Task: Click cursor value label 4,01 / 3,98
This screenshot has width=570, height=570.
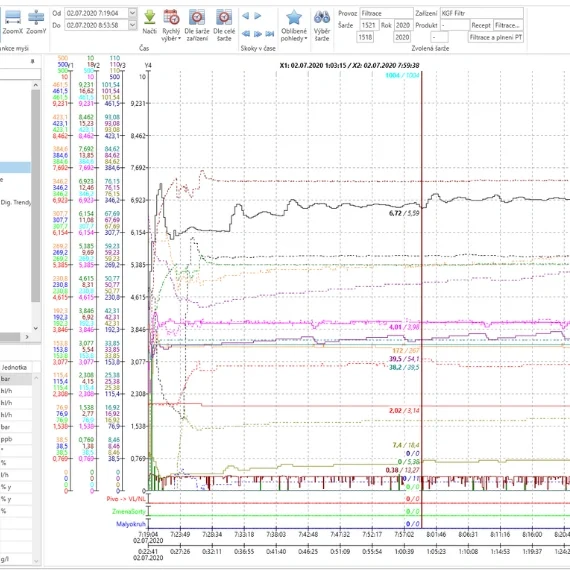Action: click(x=404, y=327)
